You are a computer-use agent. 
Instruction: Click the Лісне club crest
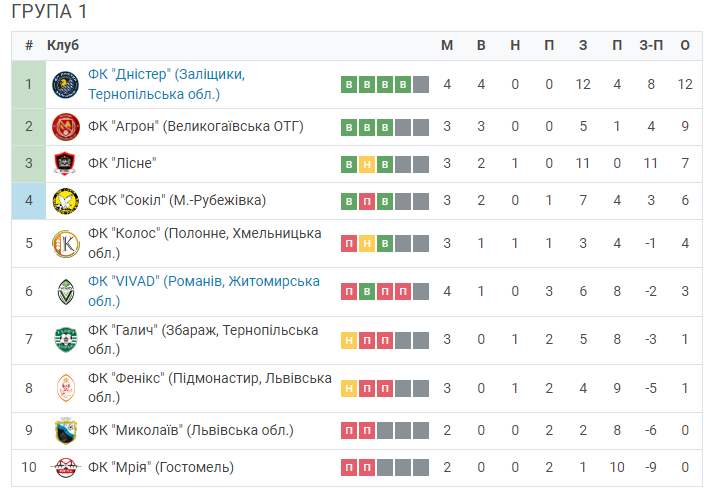click(65, 163)
